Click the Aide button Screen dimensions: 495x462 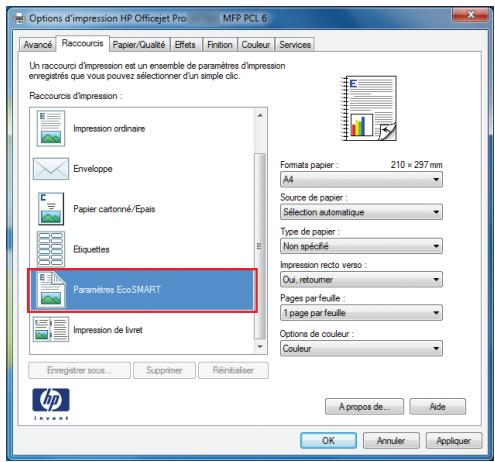pos(437,407)
